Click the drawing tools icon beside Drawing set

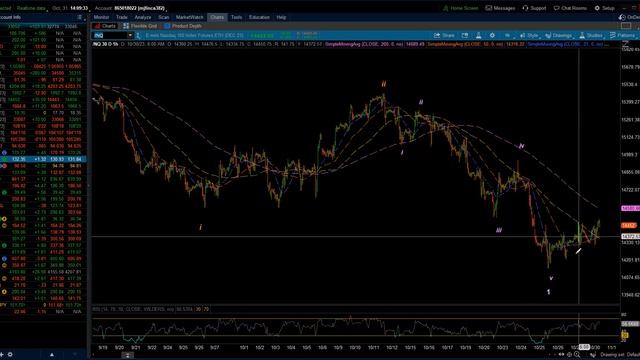[593, 355]
